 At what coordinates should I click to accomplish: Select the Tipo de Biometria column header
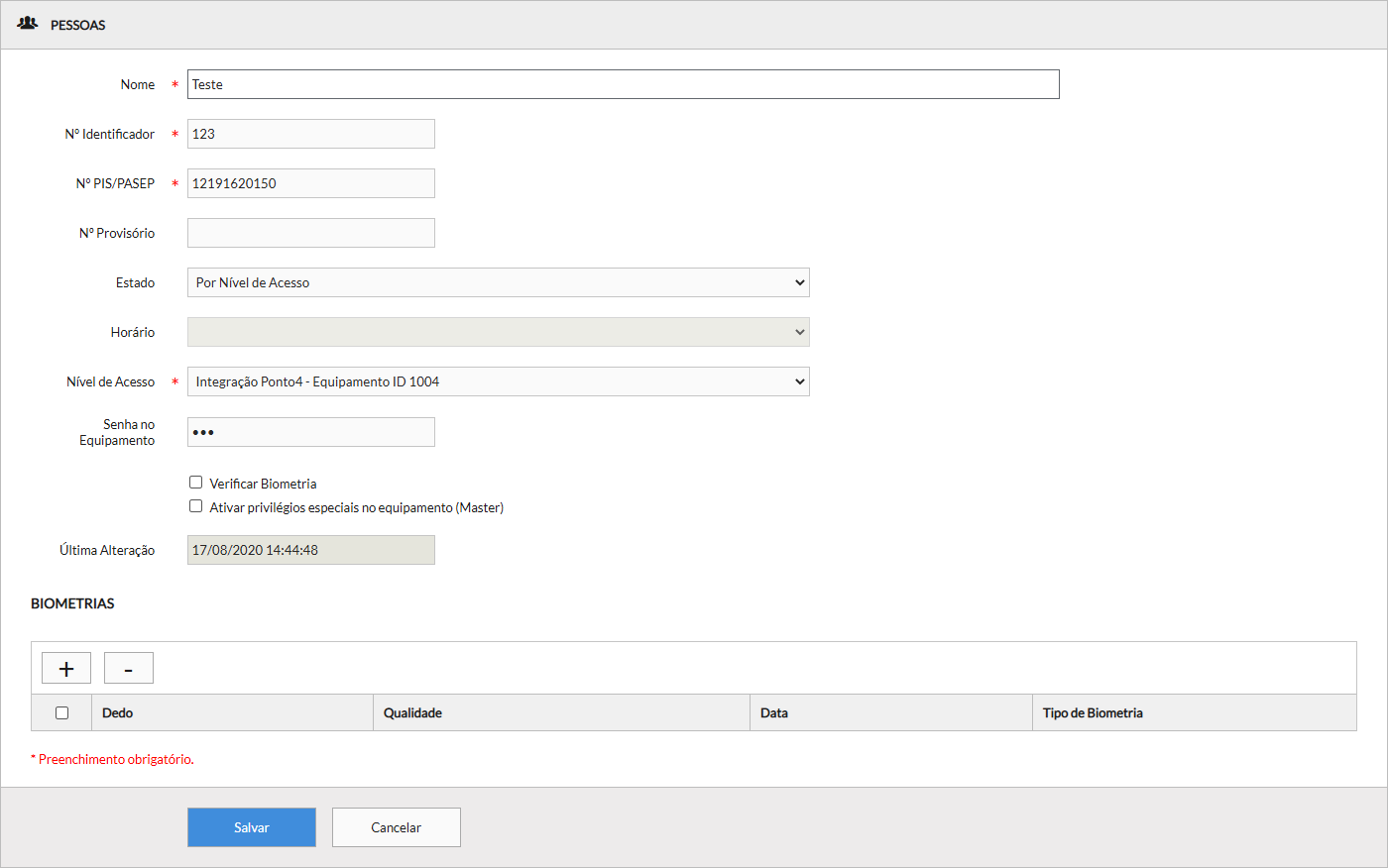(x=1093, y=712)
